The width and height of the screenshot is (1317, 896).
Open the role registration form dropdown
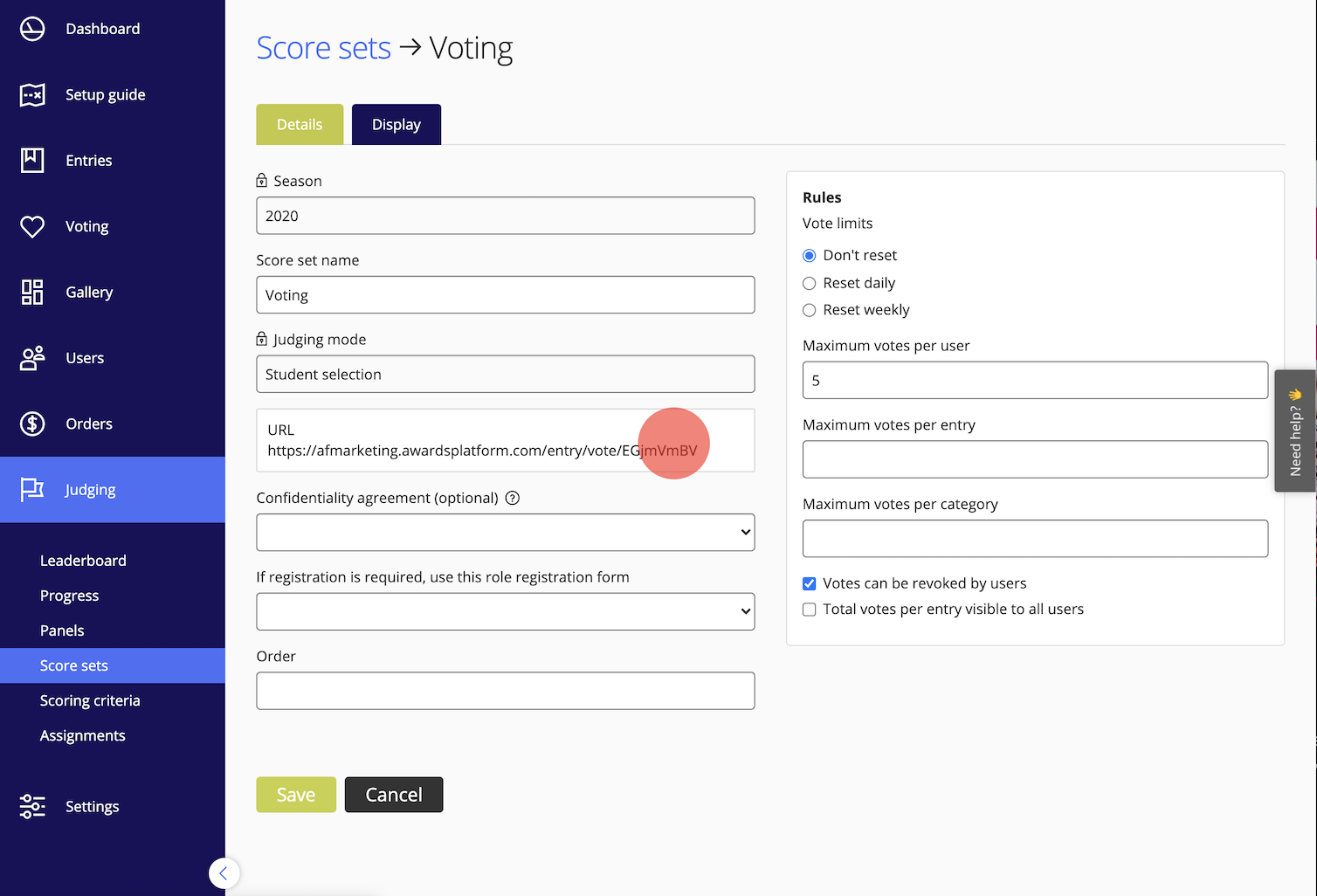pos(505,611)
